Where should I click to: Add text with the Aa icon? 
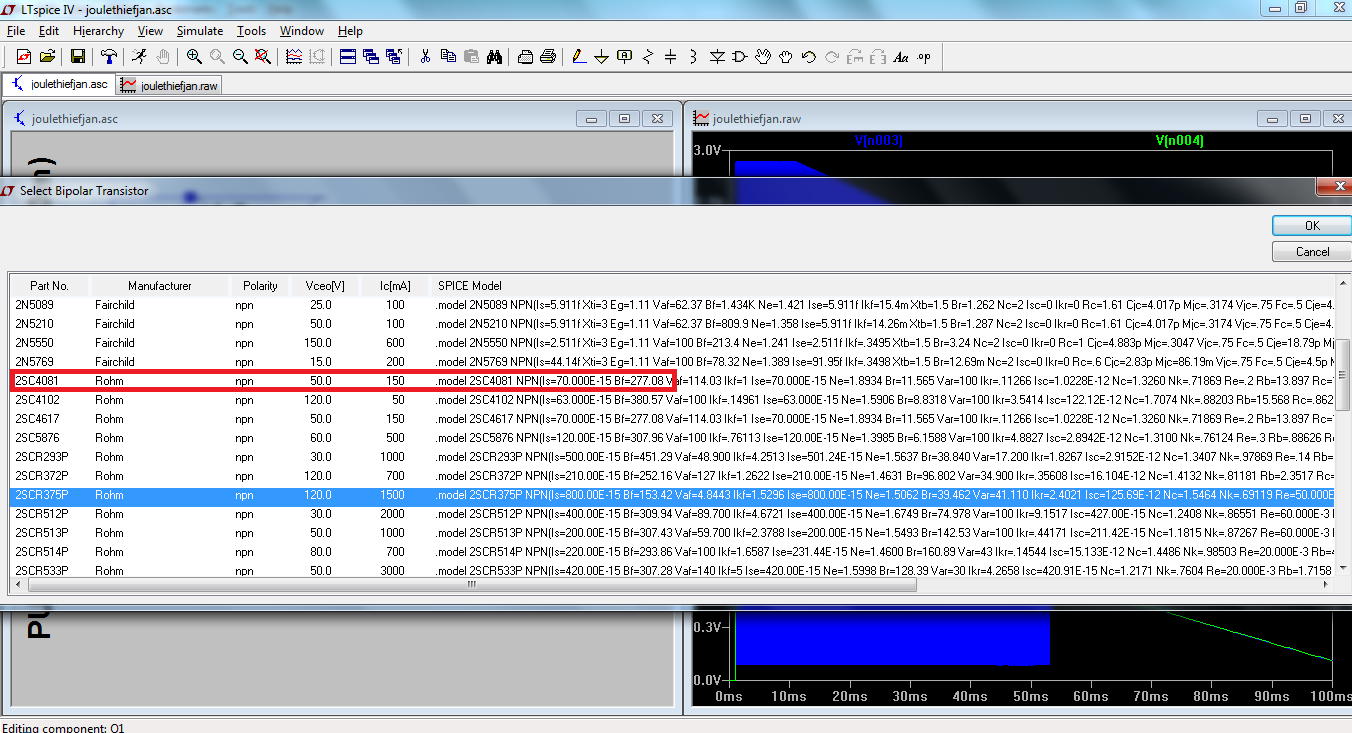pos(901,56)
